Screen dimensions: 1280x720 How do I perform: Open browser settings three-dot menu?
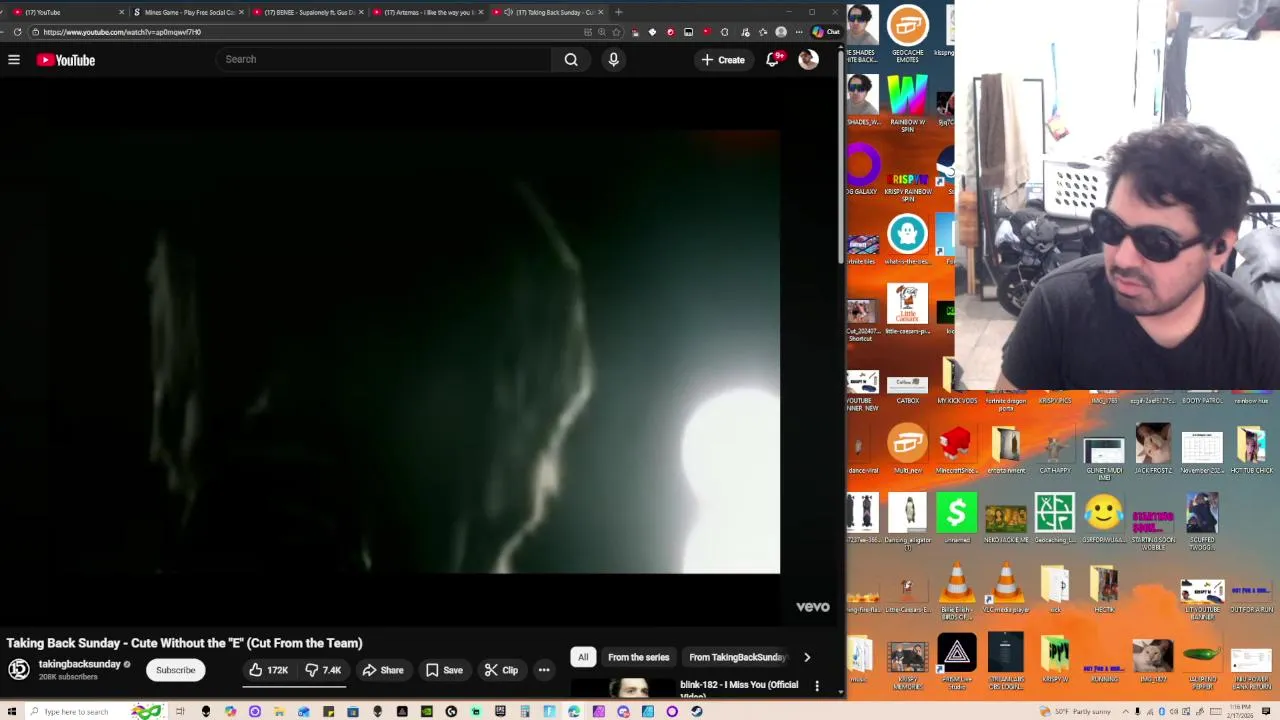pyautogui.click(x=798, y=32)
